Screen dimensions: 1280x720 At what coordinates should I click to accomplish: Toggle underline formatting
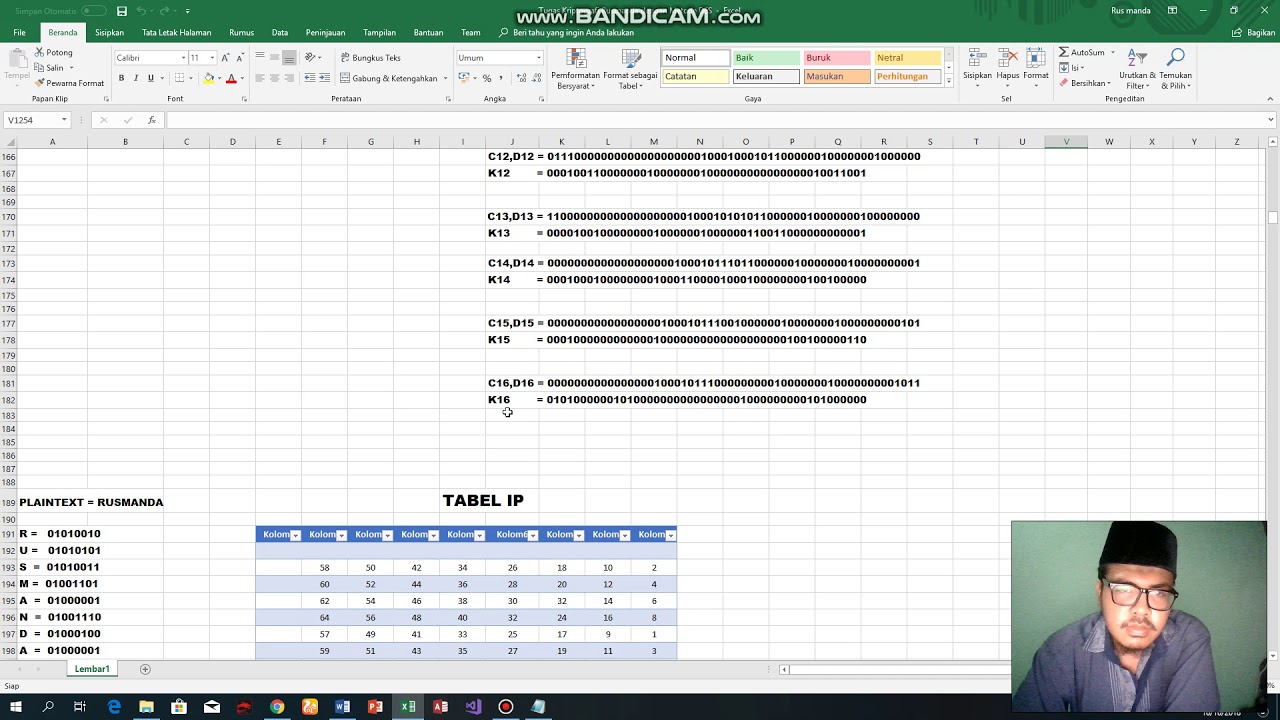click(x=151, y=78)
